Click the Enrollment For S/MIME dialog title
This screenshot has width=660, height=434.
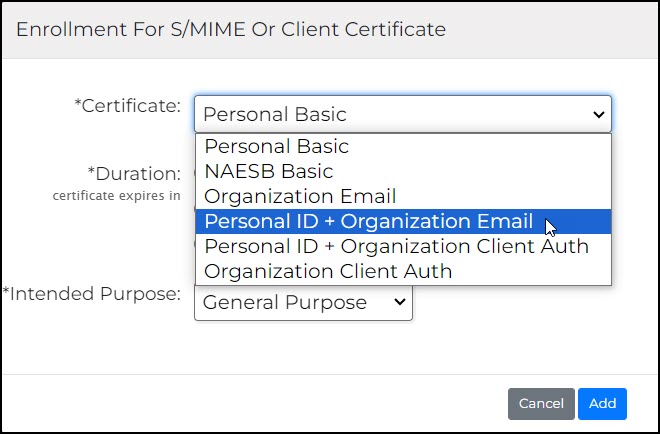pos(231,29)
